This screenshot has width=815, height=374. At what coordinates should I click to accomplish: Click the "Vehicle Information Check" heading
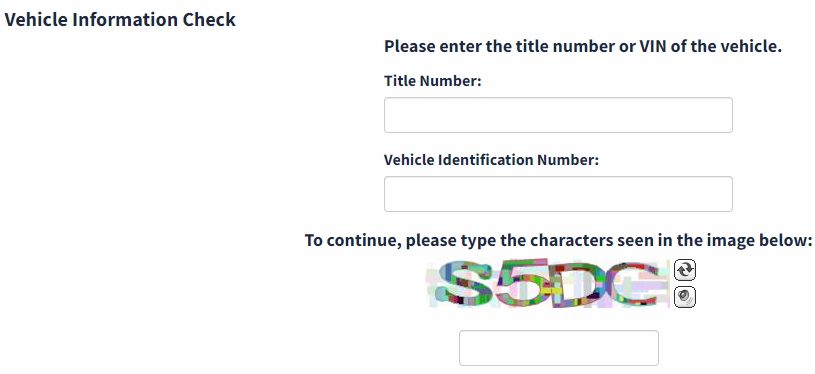[120, 20]
